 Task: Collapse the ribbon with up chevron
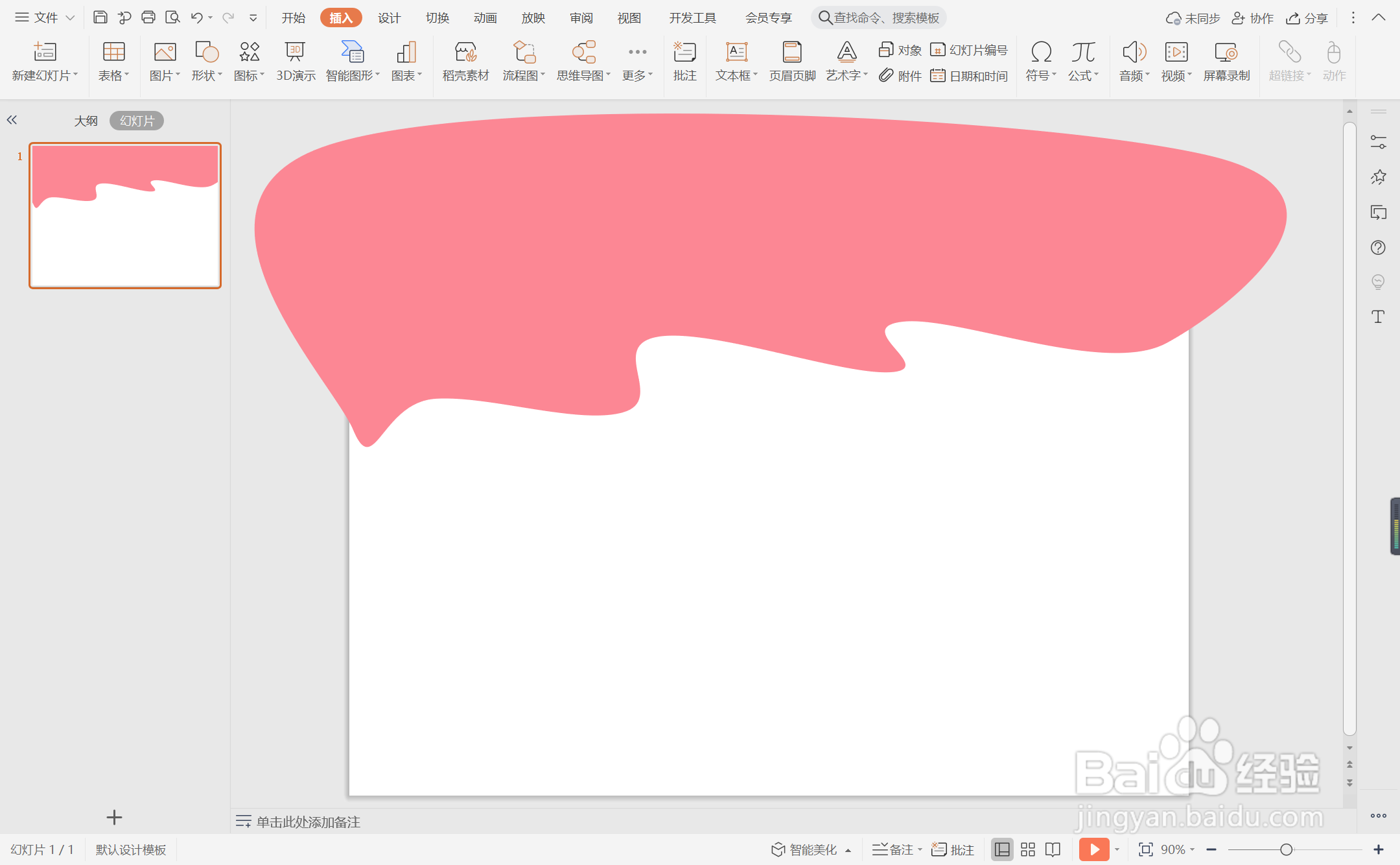tap(1379, 18)
